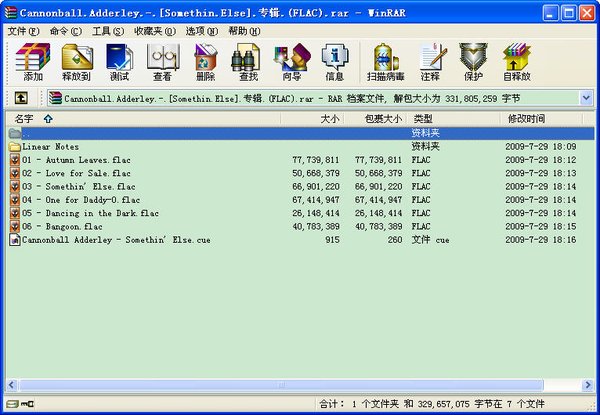600x415 pixels.
Task: Select file name 04 - One for Daddy-O.flac
Action: point(81,200)
